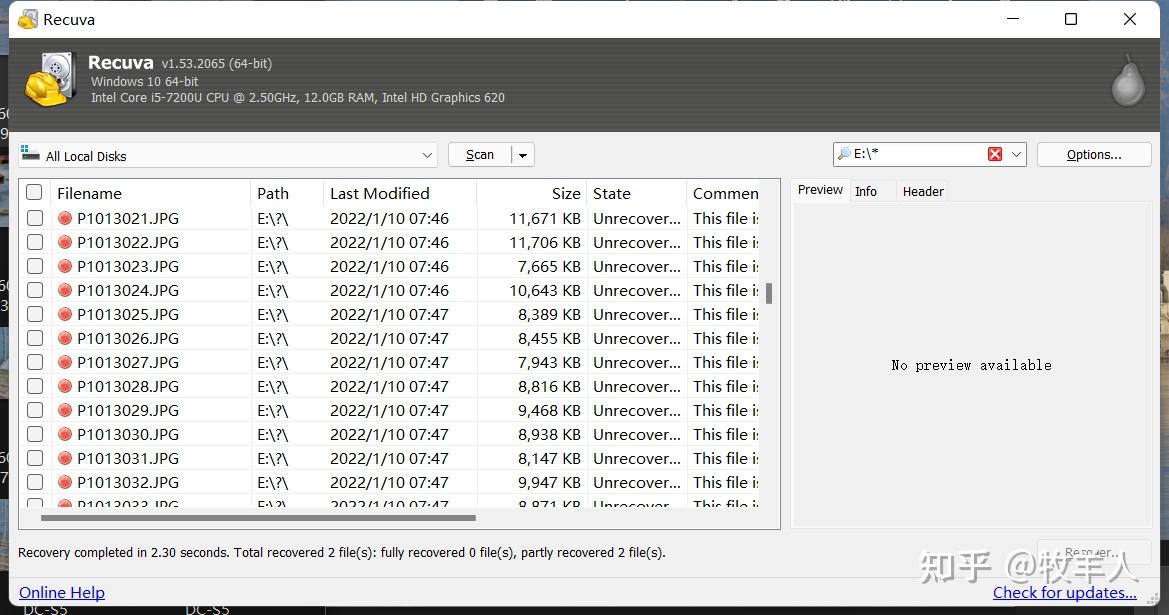Check the box for P1013022.JPG
Screen dimensions: 1169x615
tap(34, 242)
